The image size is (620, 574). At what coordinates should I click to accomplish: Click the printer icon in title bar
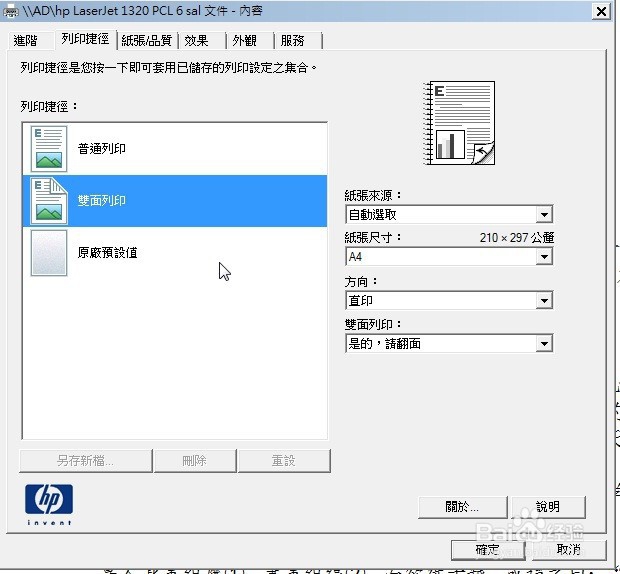click(10, 11)
